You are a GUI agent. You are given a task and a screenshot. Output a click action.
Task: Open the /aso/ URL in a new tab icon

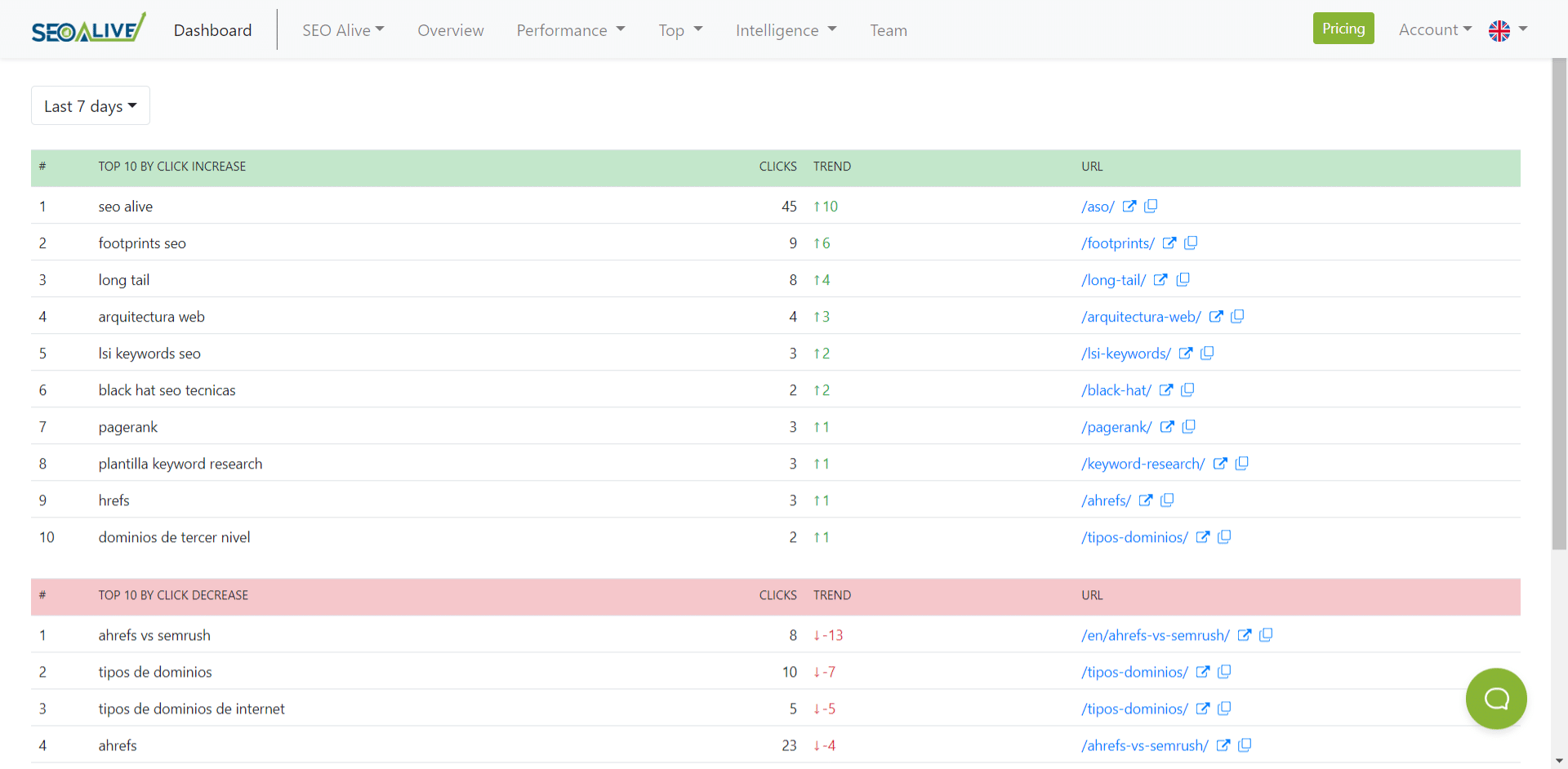coord(1129,207)
